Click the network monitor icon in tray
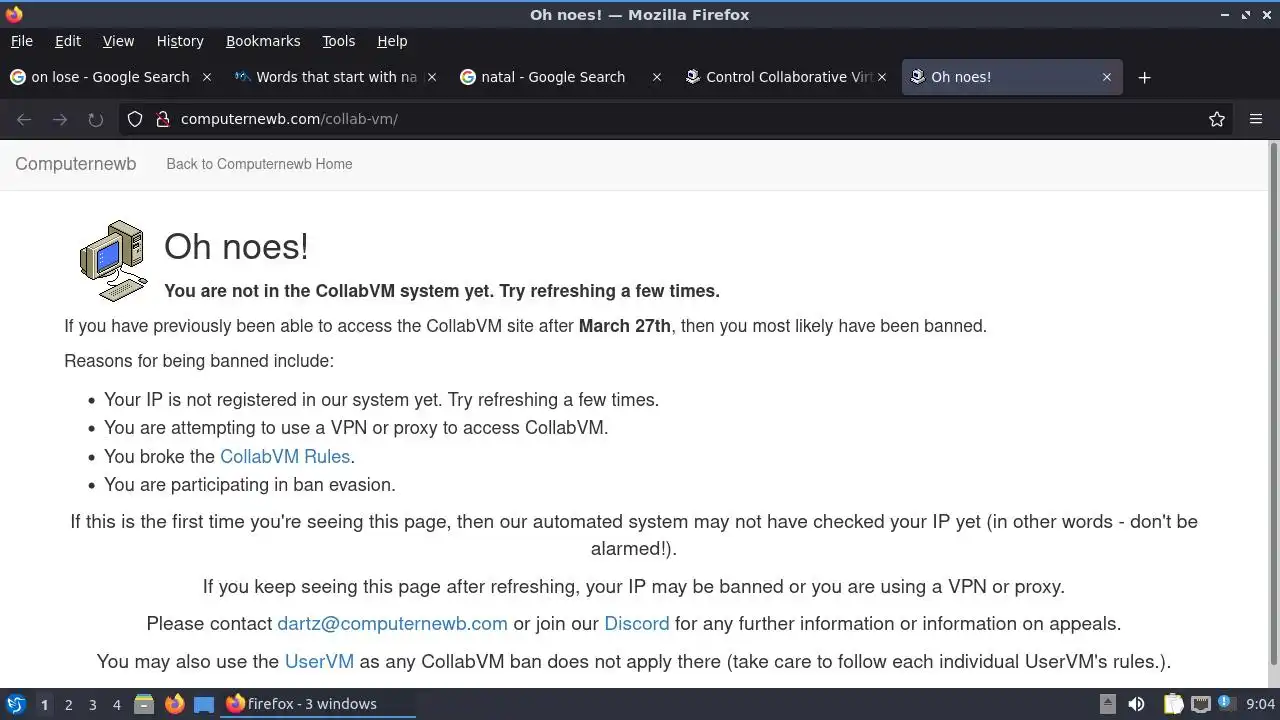The width and height of the screenshot is (1280, 720). coord(1200,704)
